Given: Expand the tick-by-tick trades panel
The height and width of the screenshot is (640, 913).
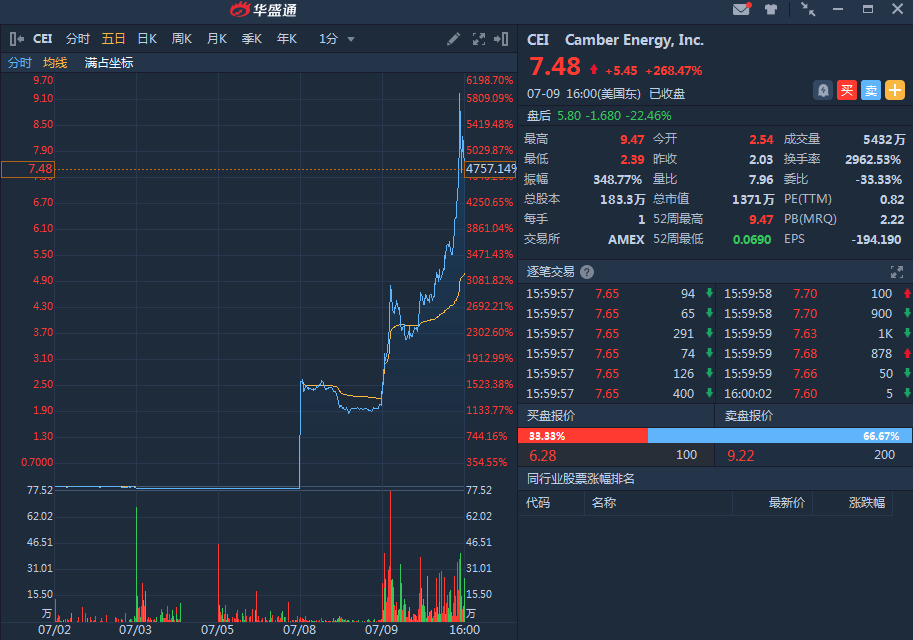Looking at the screenshot, I should [897, 272].
